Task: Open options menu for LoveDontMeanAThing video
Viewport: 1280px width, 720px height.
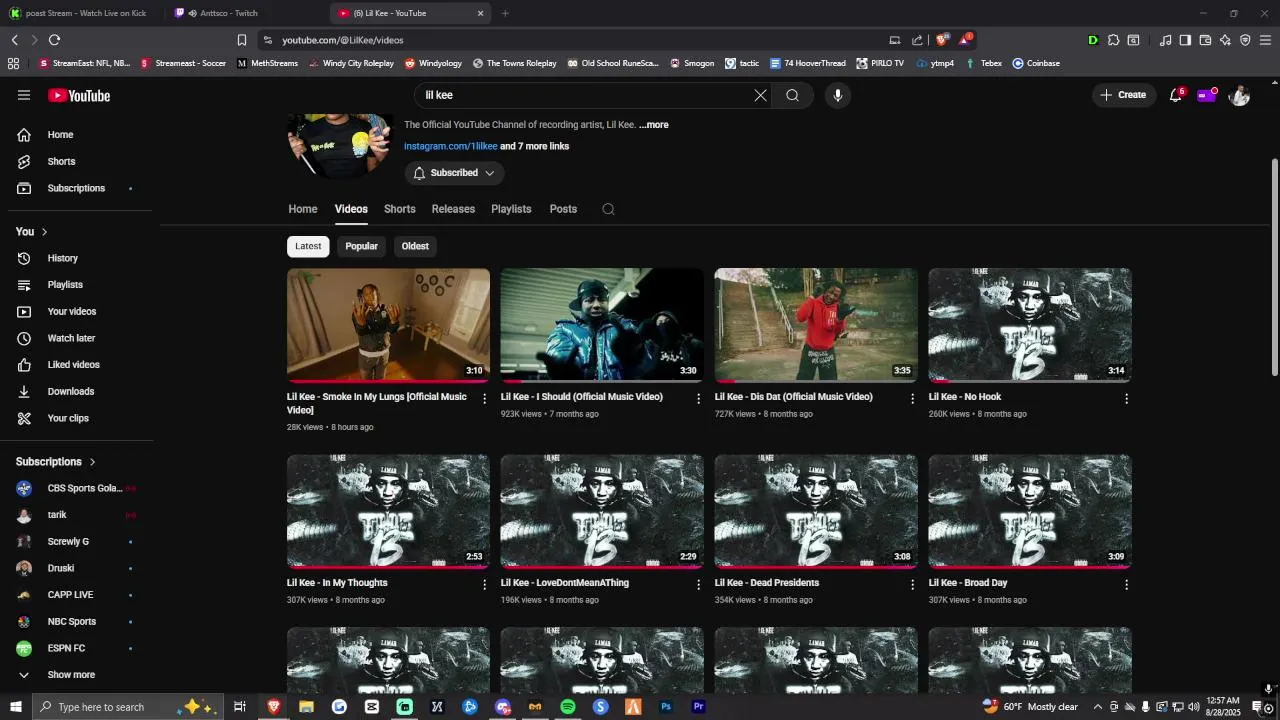Action: [x=699, y=584]
